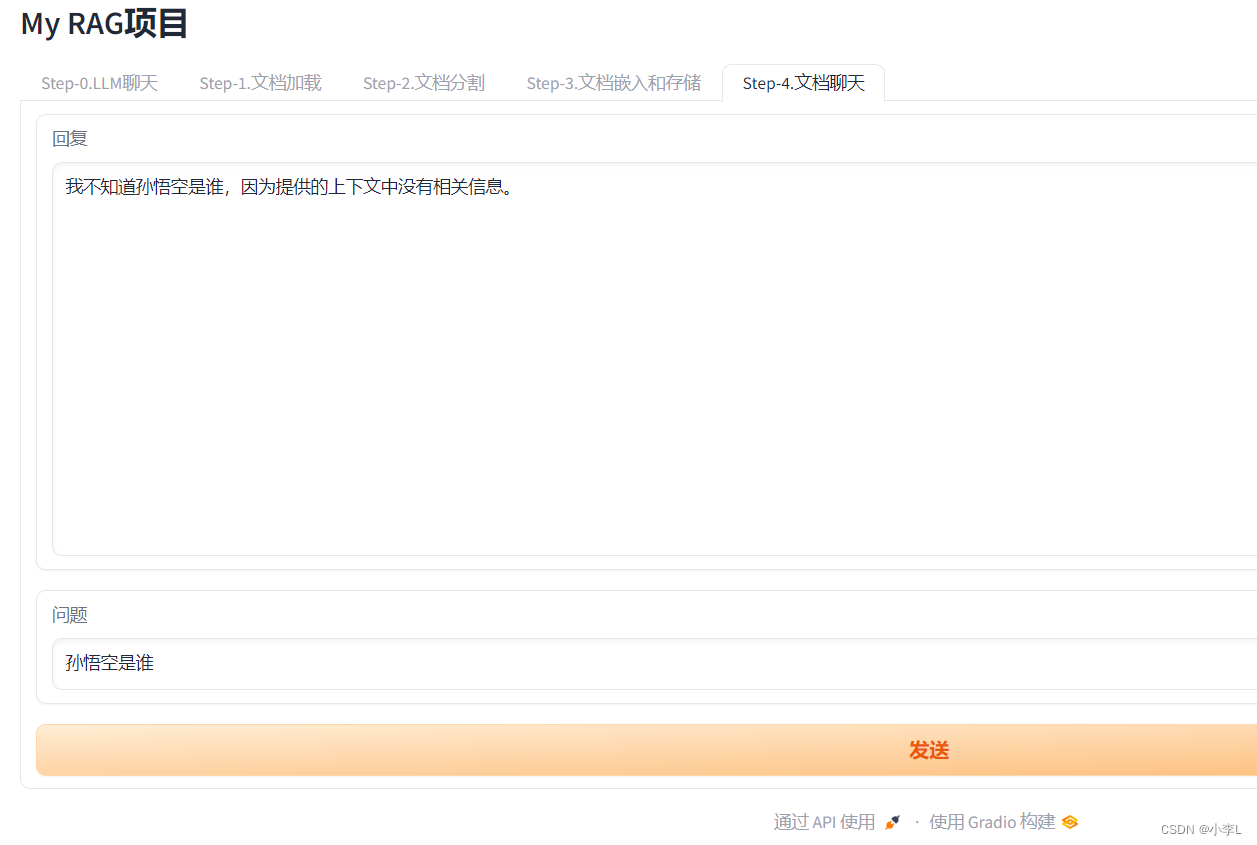
Task: Click the reply text 我不知道孙悟空是谁
Action: click(x=144, y=186)
